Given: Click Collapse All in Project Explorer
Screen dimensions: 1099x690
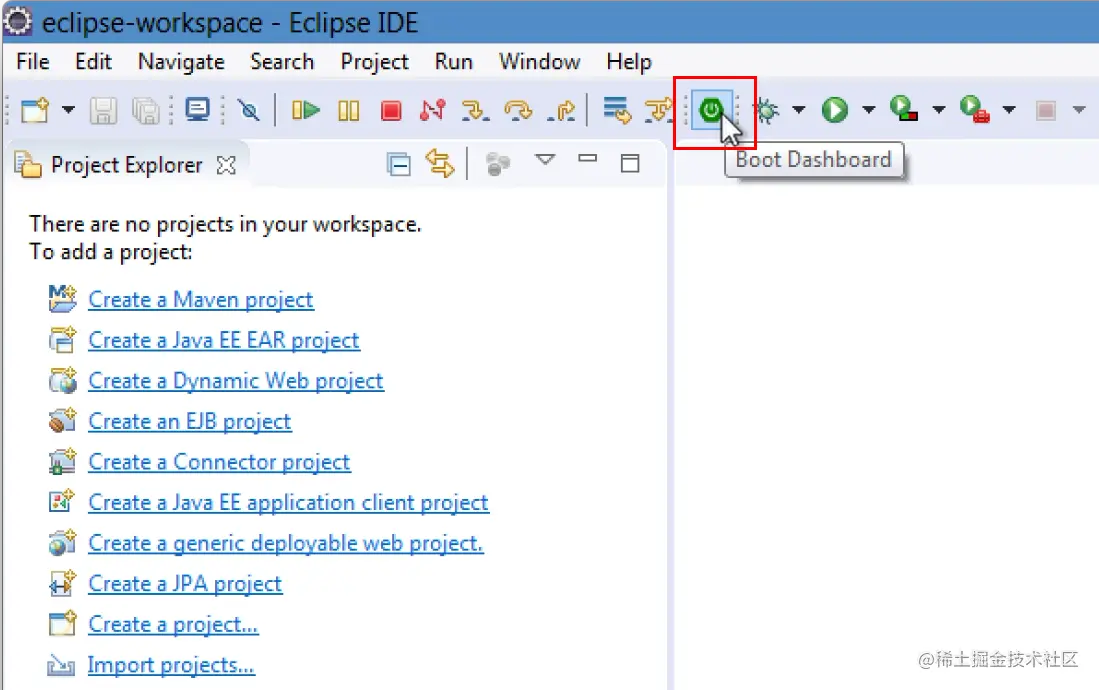Looking at the screenshot, I should pos(399,164).
